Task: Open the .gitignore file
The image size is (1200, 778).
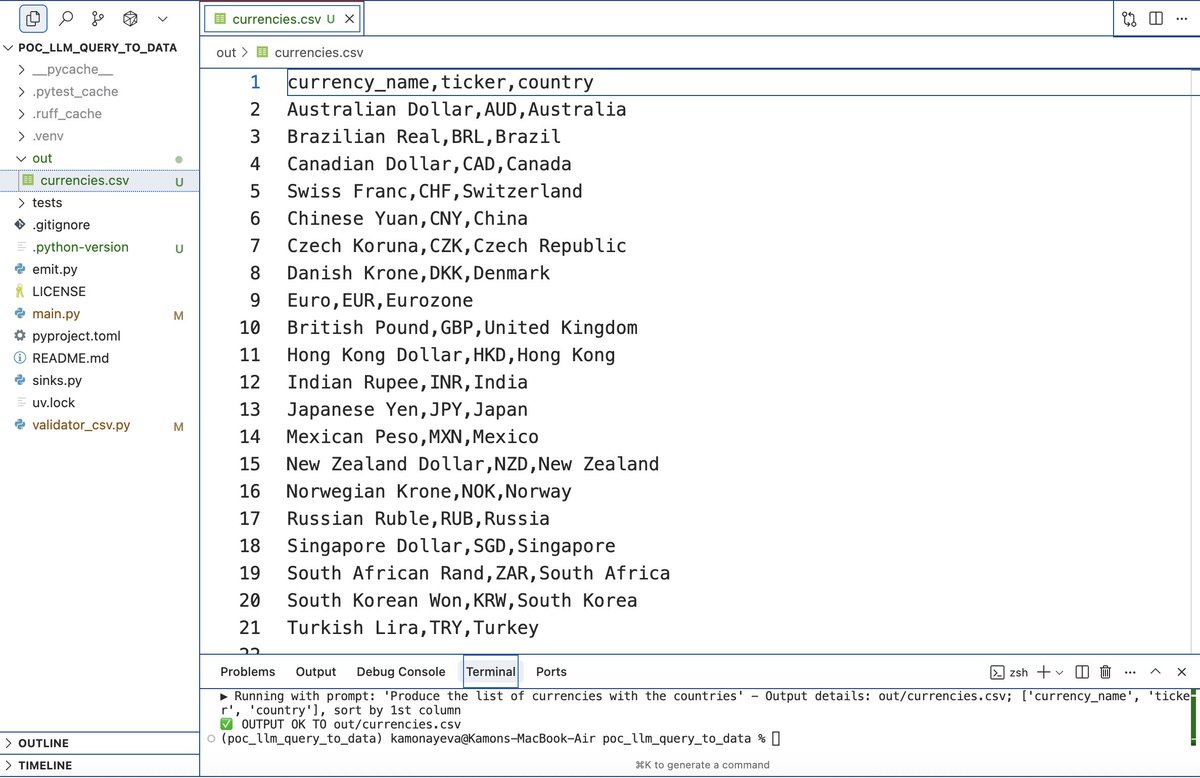Action: coord(61,225)
